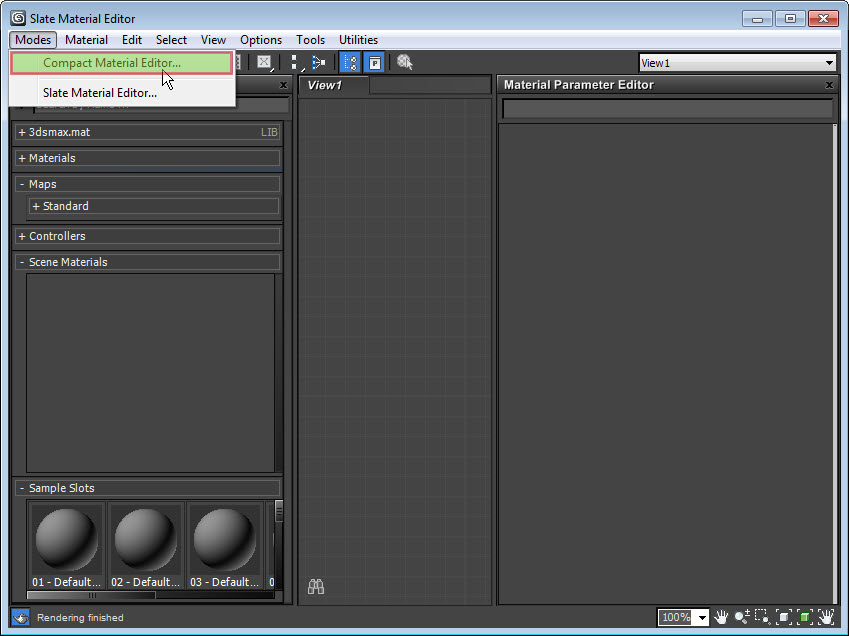Close the Material Parameter Editor panel
The image size is (849, 636).
(829, 85)
